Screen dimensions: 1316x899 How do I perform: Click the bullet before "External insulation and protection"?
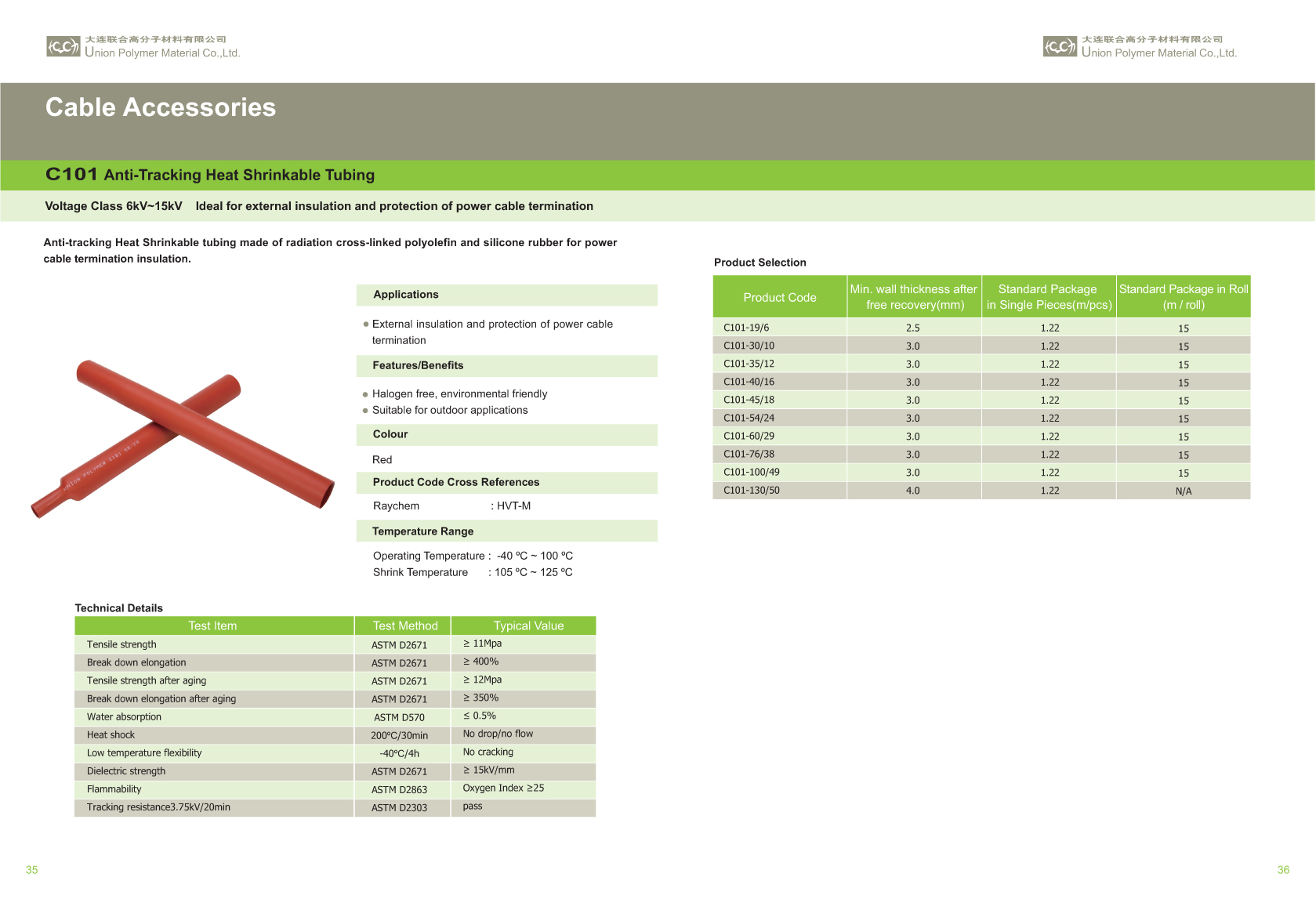click(x=365, y=324)
